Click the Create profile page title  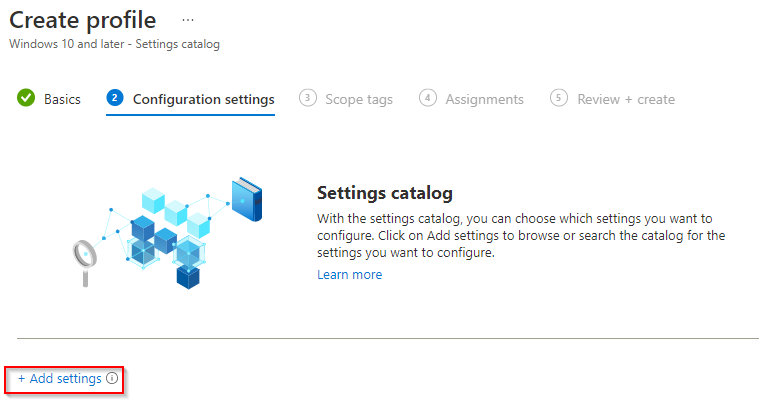(82, 21)
